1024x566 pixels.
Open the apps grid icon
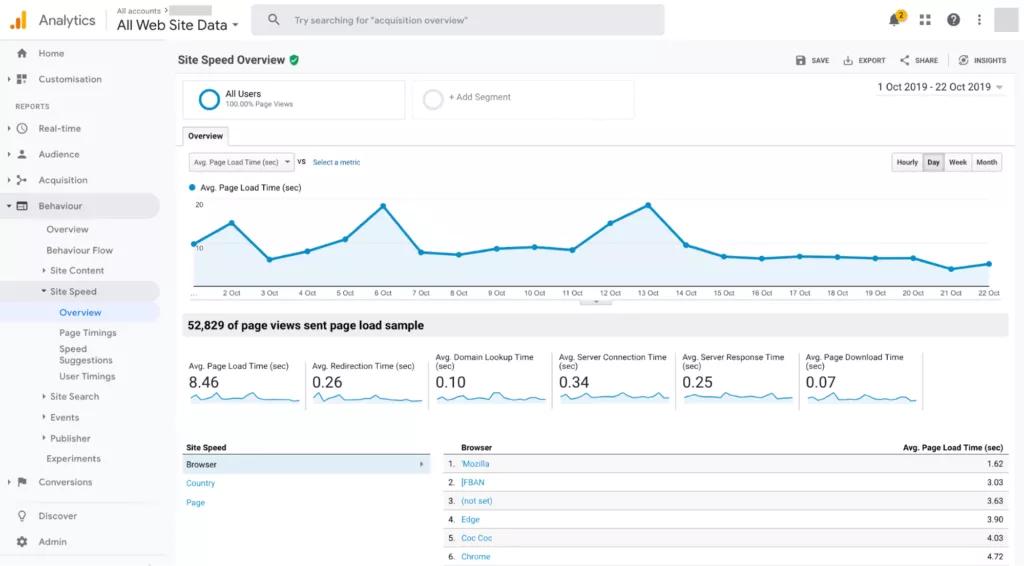click(925, 20)
